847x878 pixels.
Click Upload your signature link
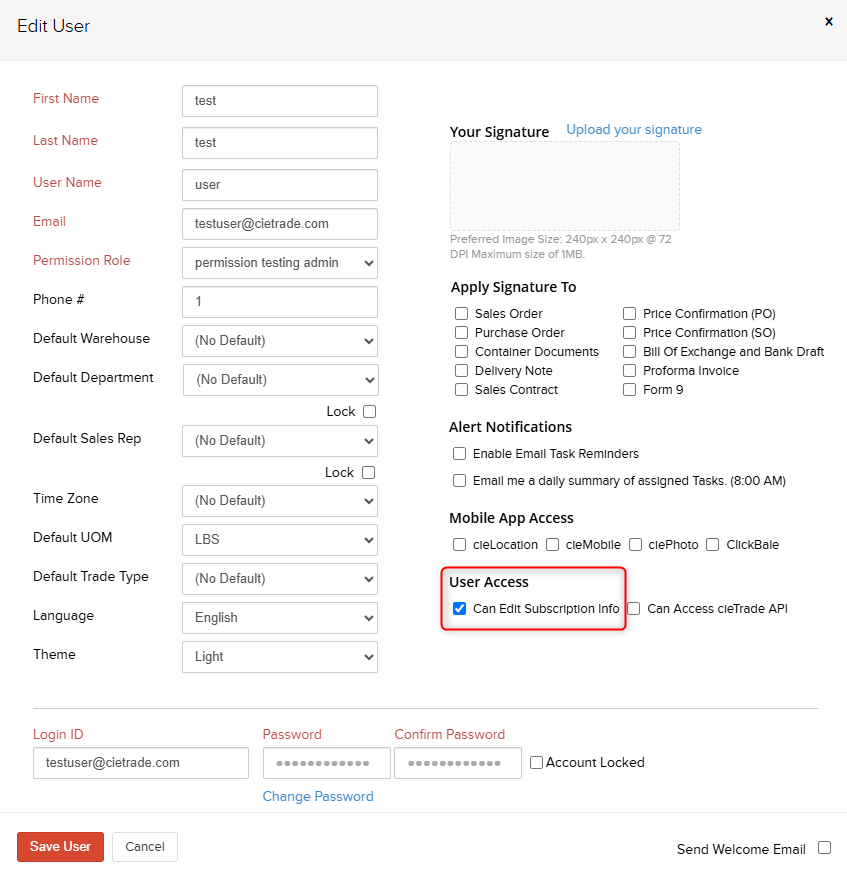[634, 129]
